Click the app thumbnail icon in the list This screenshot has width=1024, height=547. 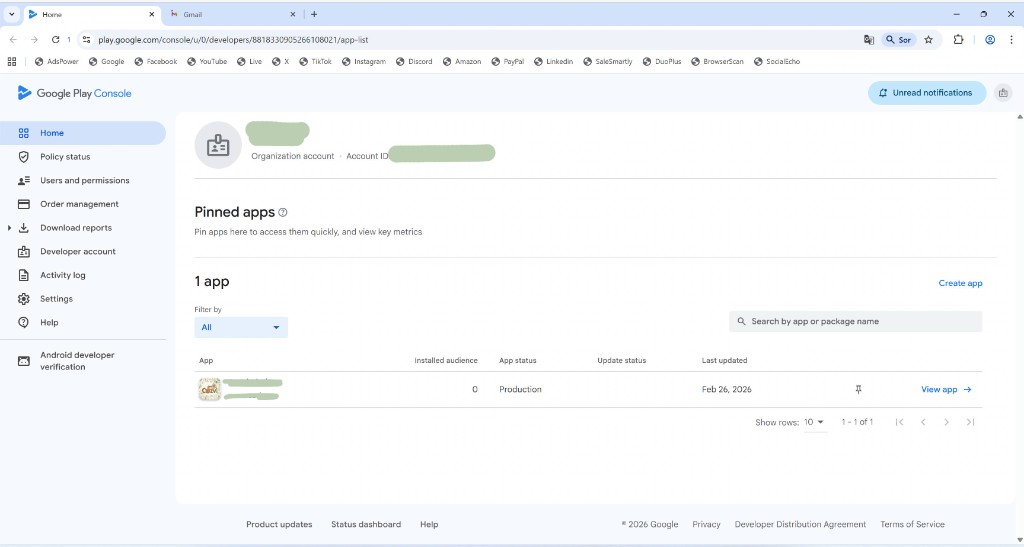click(209, 390)
